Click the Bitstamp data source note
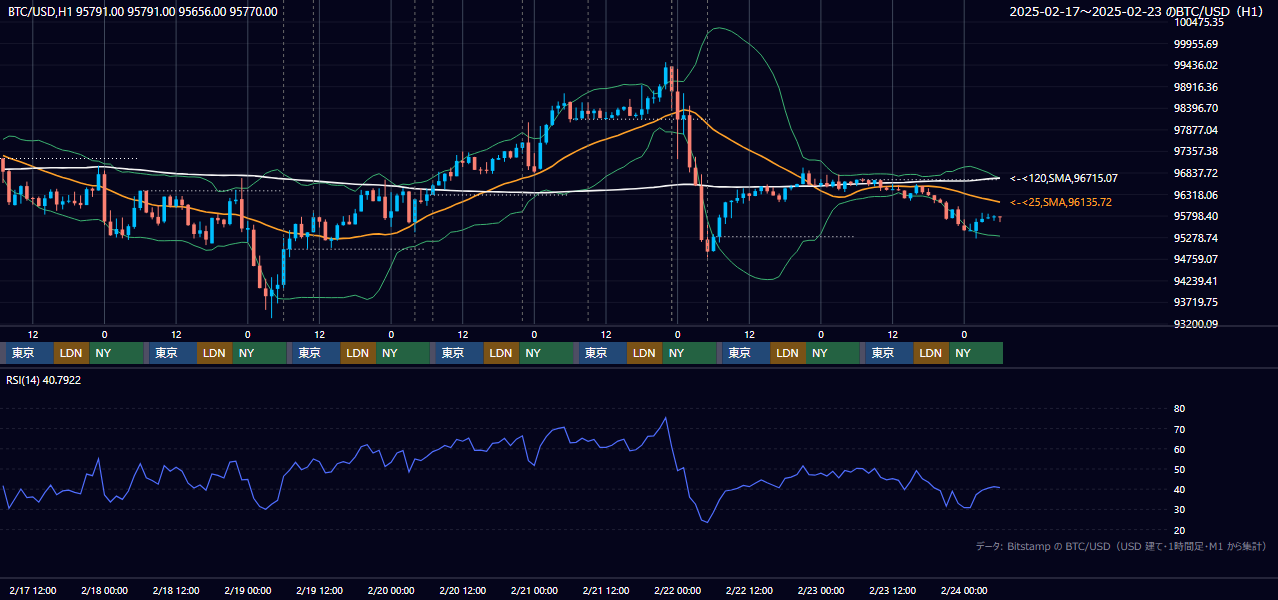The height and width of the screenshot is (600, 1278). [x=1121, y=546]
